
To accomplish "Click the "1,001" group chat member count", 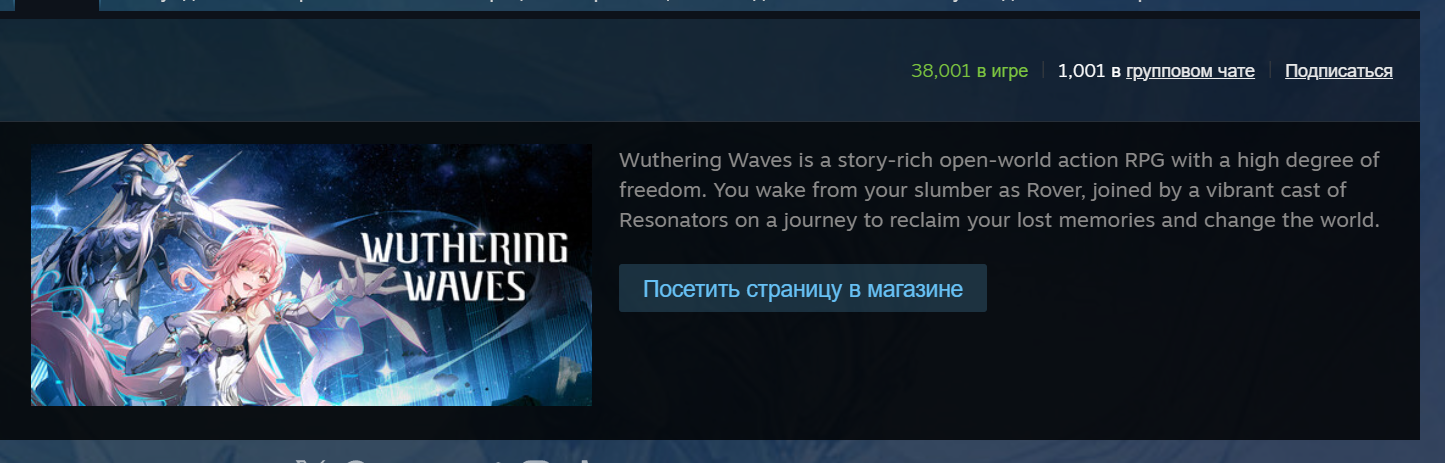I will [x=1081, y=71].
